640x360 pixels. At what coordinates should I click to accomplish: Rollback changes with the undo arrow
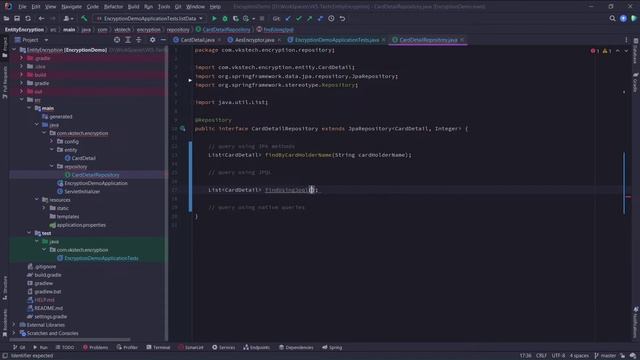tap(342, 18)
